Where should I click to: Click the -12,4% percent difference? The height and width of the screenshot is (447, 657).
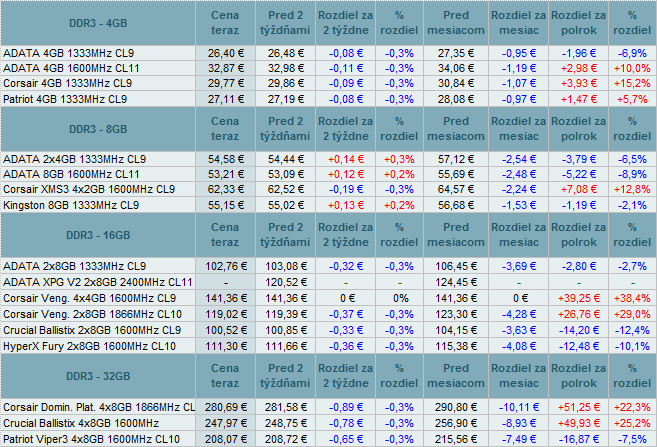tap(632, 330)
